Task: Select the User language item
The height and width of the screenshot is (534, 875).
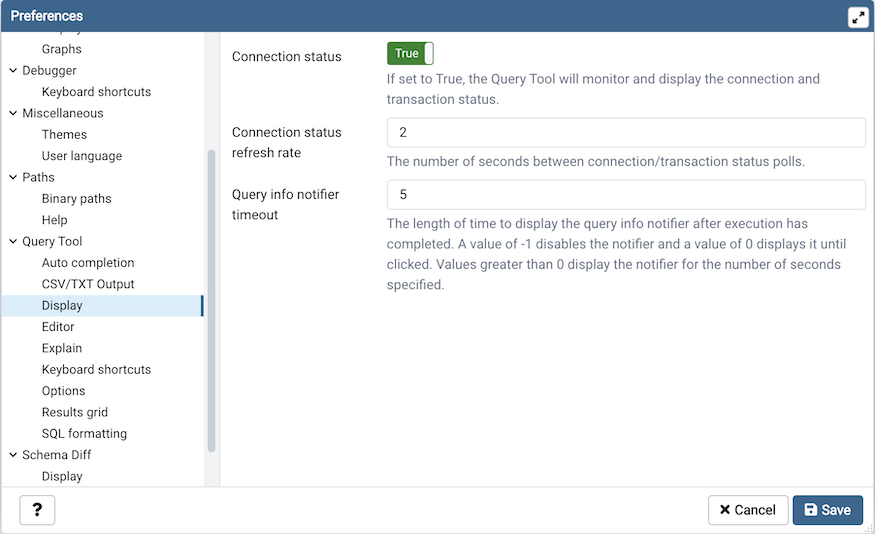Action: pos(82,156)
